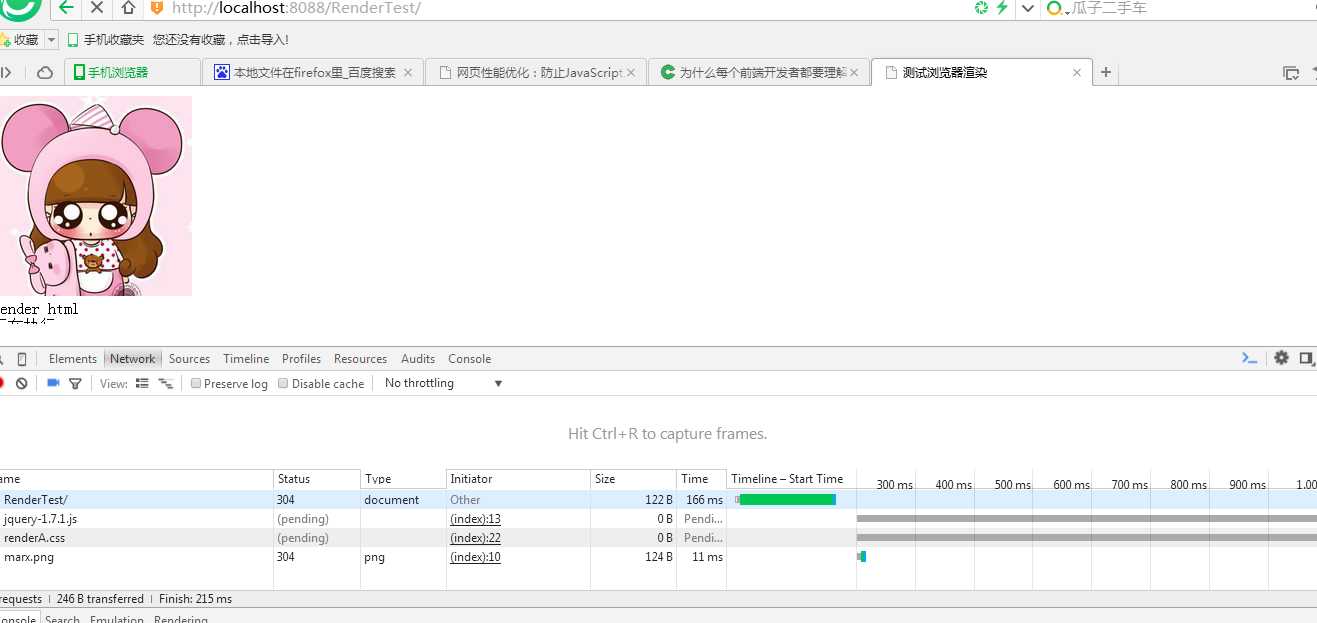Sort by the Time column header

[x=701, y=479]
